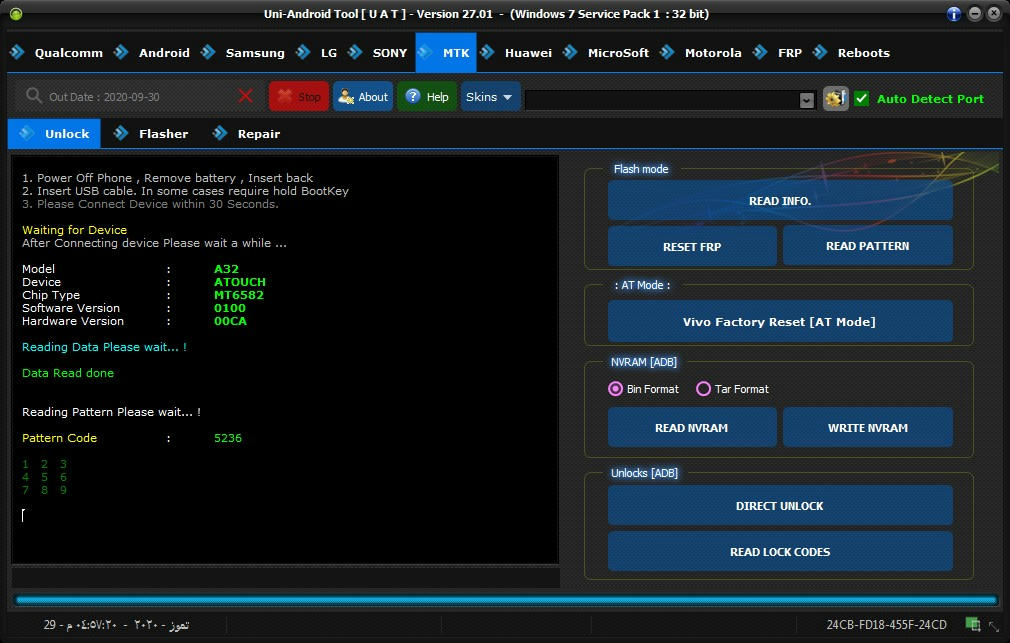Minimize the Uni-Android Tool window
Image resolution: width=1010 pixels, height=643 pixels.
click(975, 14)
